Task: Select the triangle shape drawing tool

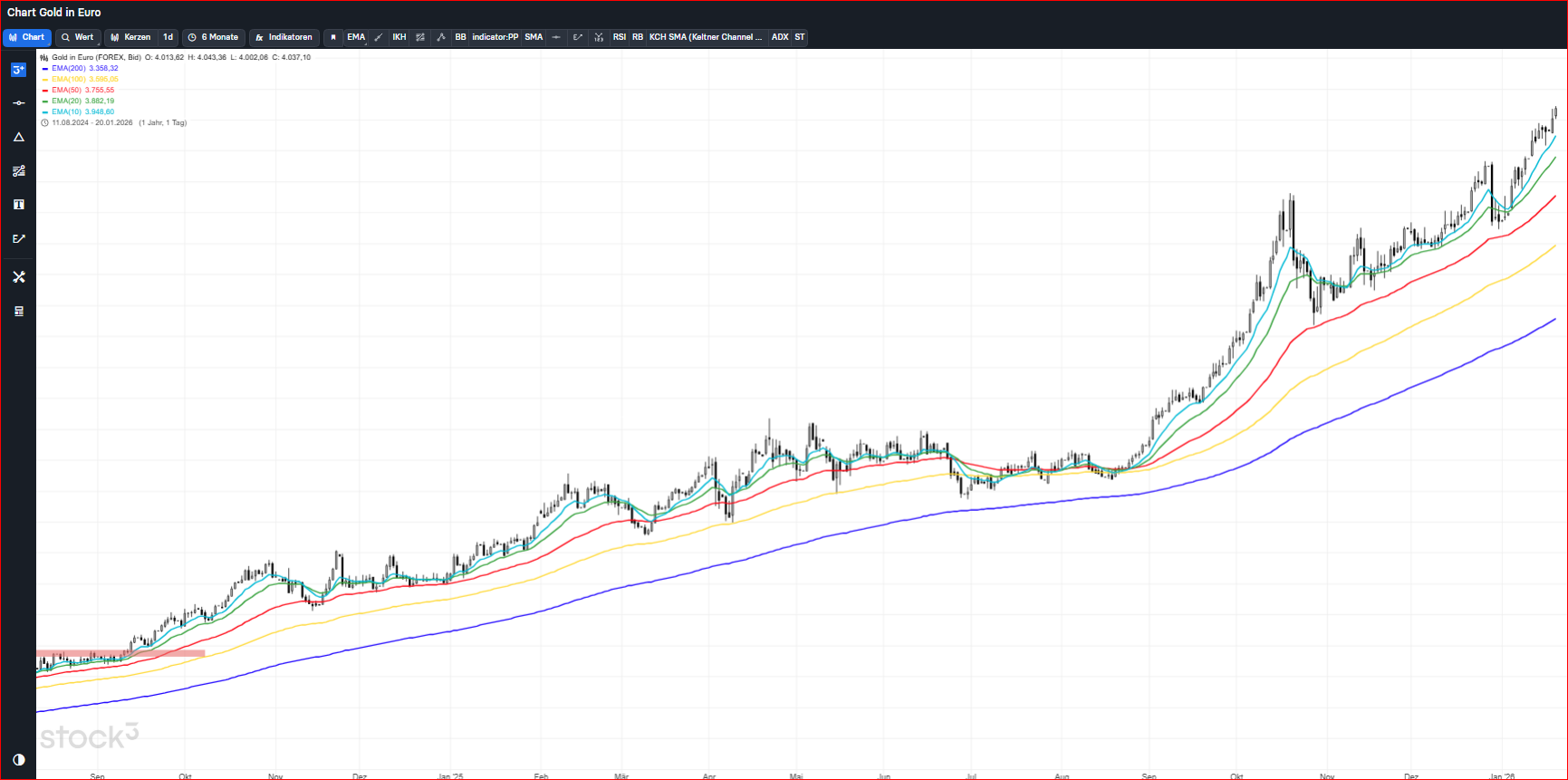Action: tap(18, 137)
